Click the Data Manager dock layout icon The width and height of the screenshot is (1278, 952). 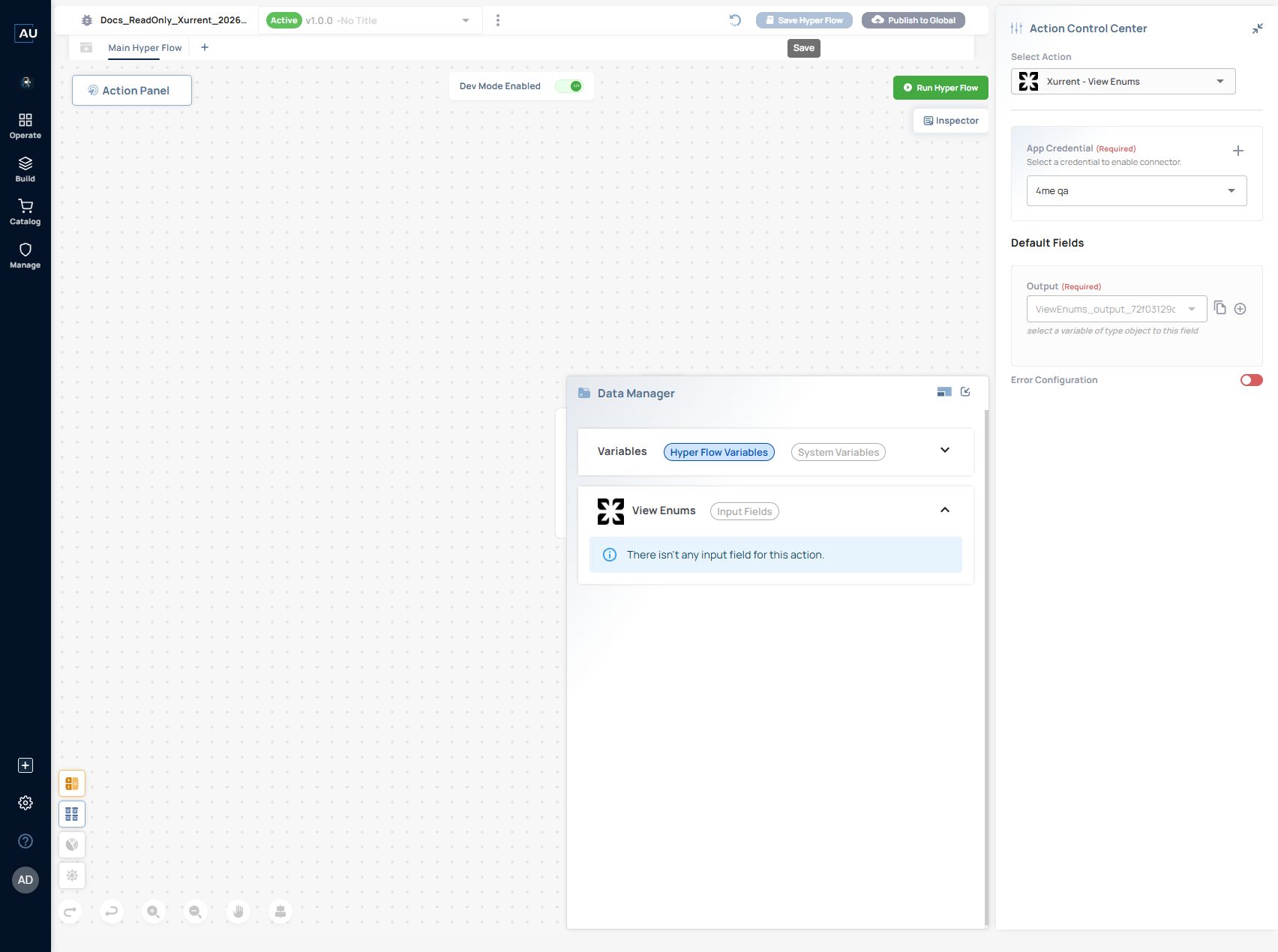(944, 392)
